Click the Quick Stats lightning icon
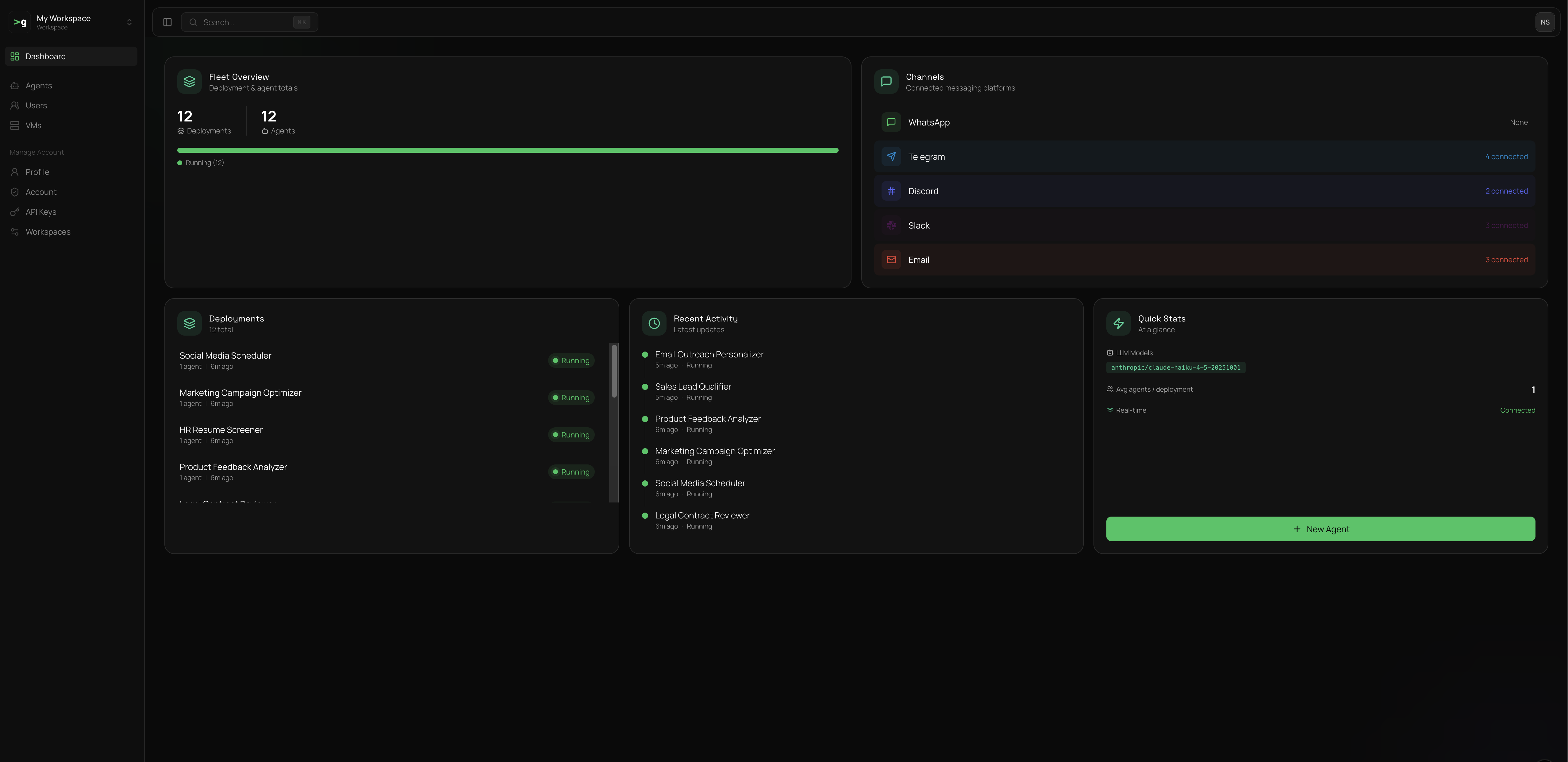 point(1118,323)
